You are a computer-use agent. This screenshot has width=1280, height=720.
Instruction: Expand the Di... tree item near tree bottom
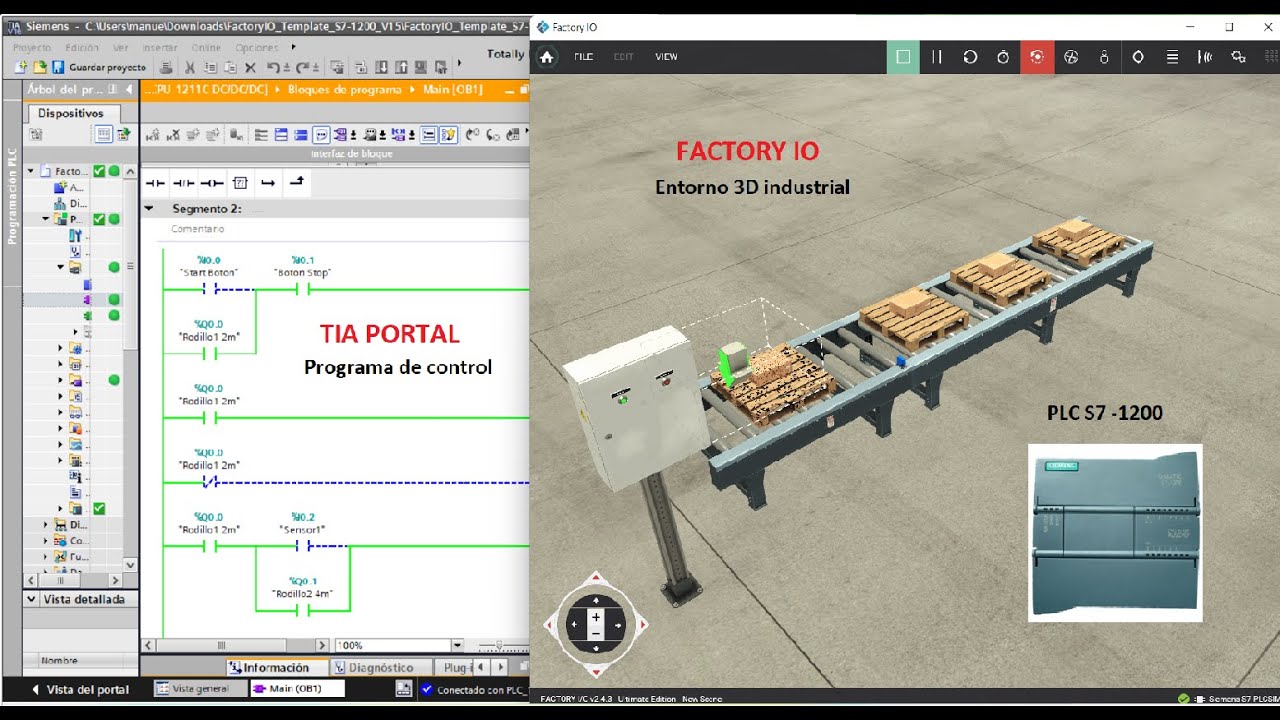(x=45, y=524)
